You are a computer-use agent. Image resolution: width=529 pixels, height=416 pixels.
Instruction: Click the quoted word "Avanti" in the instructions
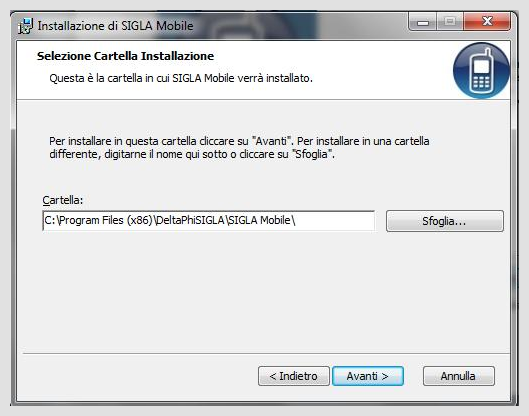point(272,141)
